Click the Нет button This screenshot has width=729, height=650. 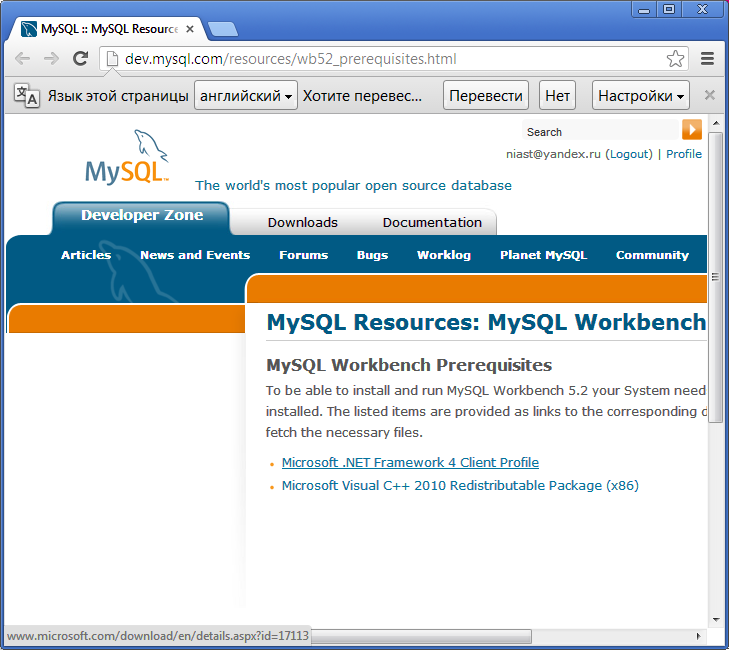[557, 95]
